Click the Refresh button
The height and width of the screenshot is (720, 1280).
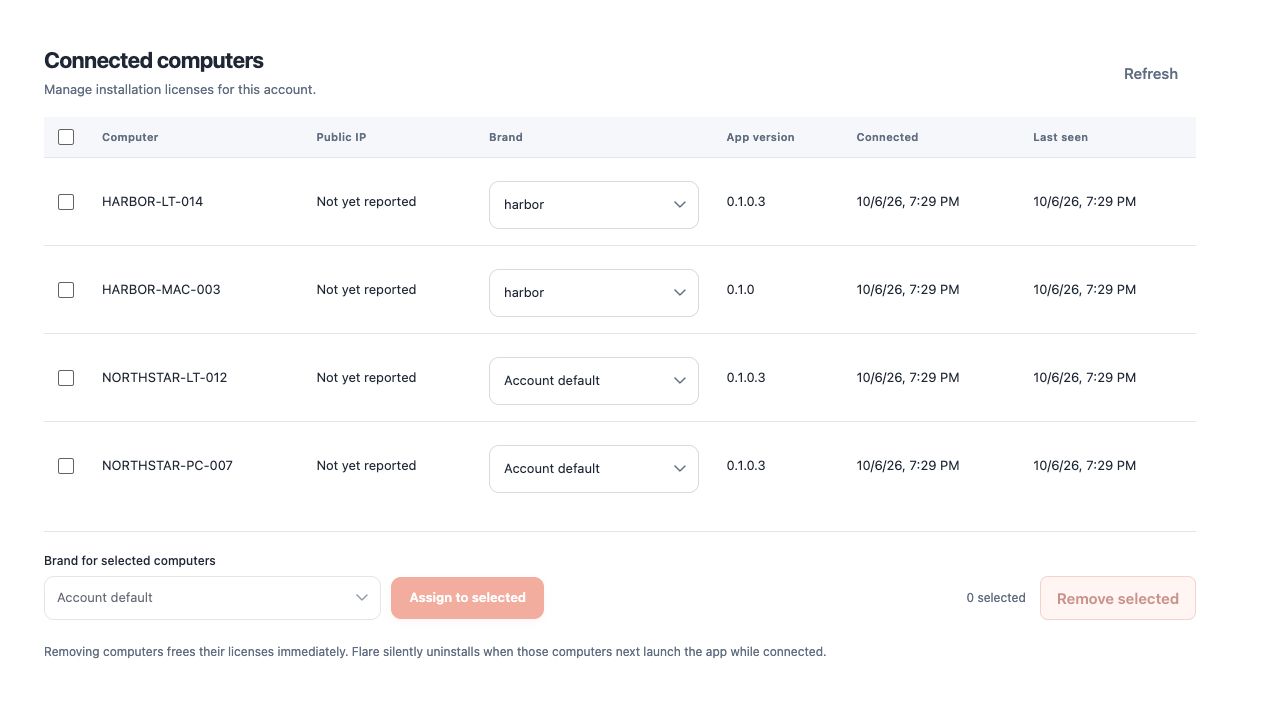[1150, 74]
